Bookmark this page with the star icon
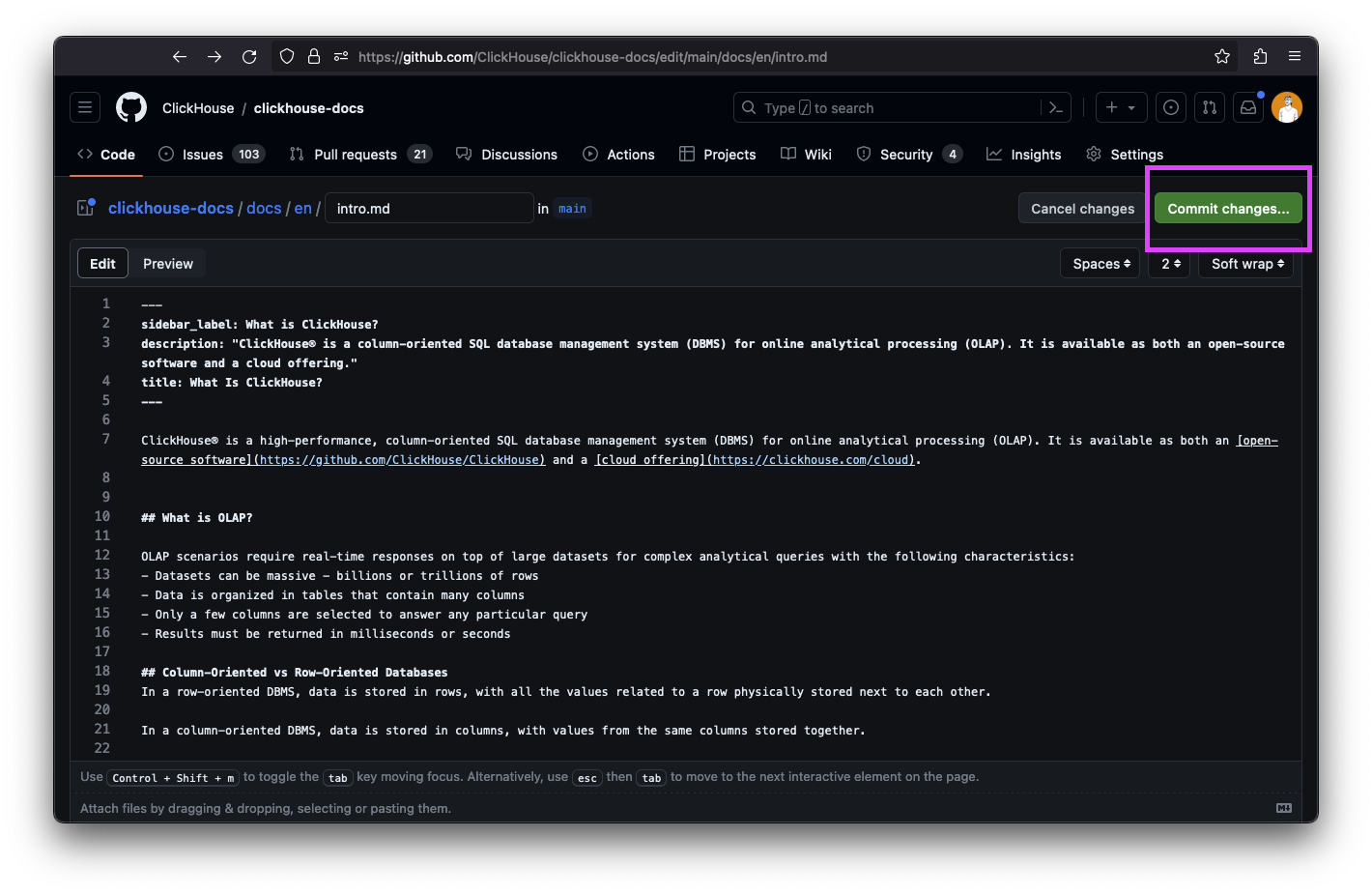 click(1222, 57)
